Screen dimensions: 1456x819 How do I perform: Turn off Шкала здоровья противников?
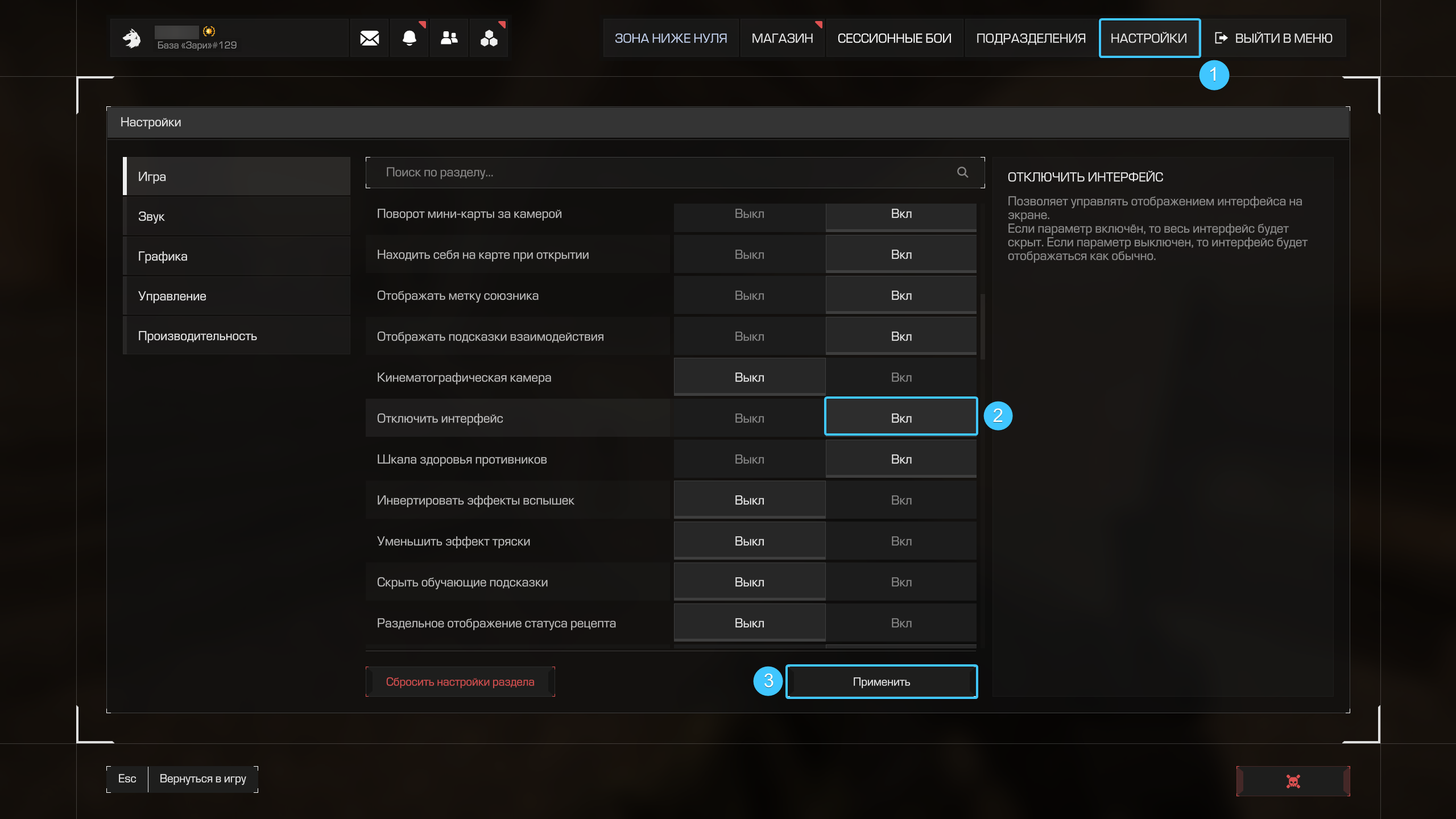tap(749, 460)
